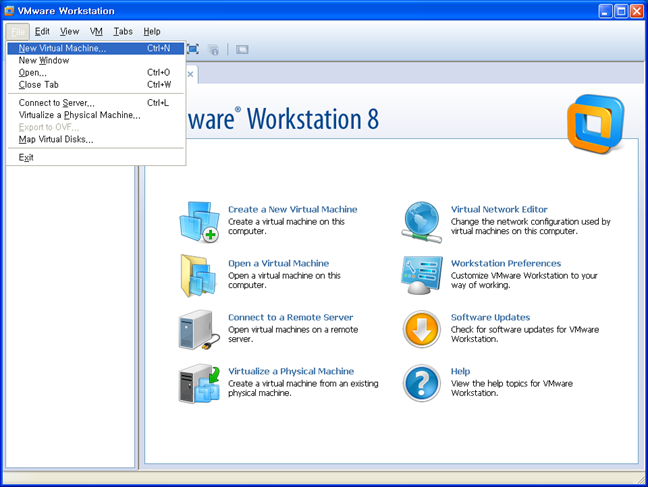This screenshot has height=487, width=648.
Task: Click the disabled Export to OVF... entry
Action: click(x=95, y=127)
